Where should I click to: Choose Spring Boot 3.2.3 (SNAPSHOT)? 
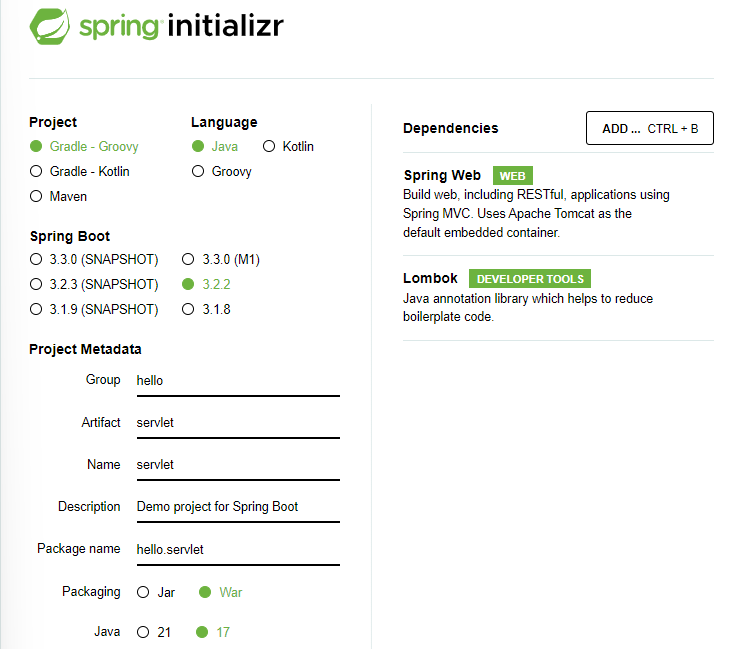coord(94,285)
